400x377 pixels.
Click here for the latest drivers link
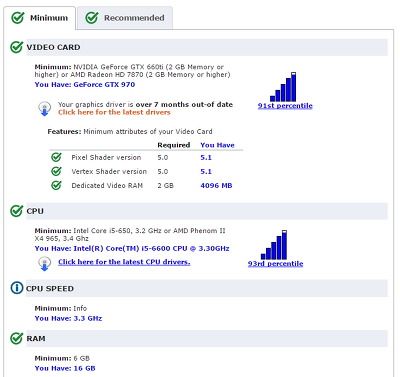(114, 112)
